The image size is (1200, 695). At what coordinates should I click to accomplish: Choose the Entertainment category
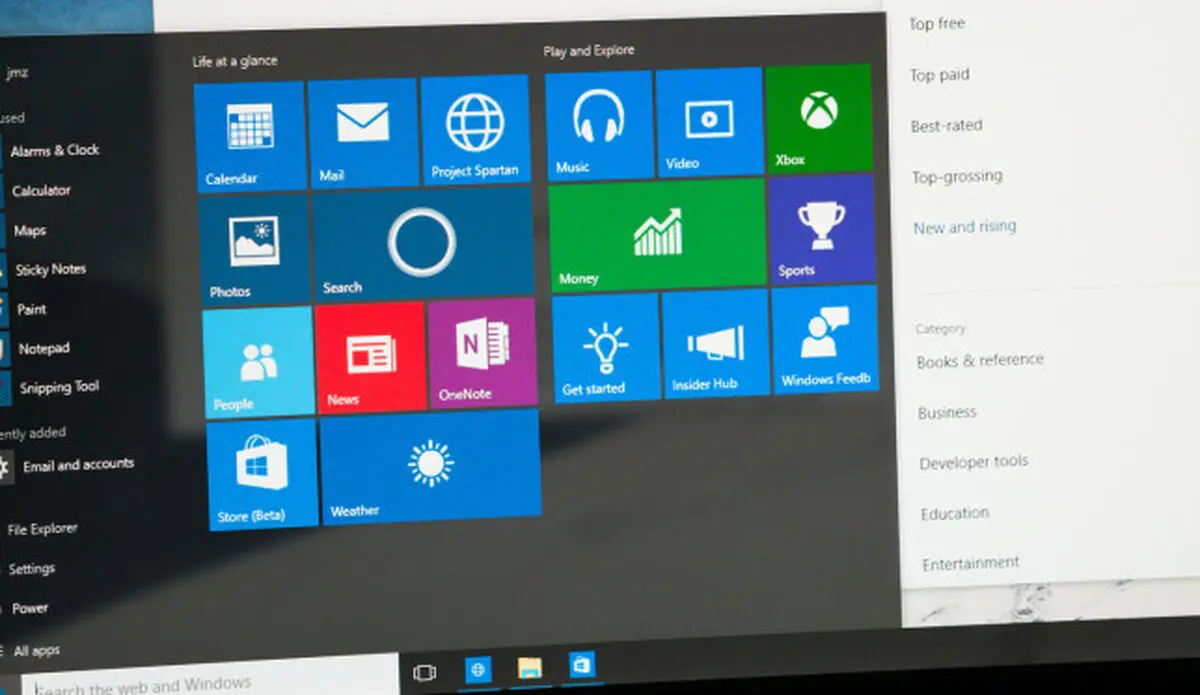[971, 563]
